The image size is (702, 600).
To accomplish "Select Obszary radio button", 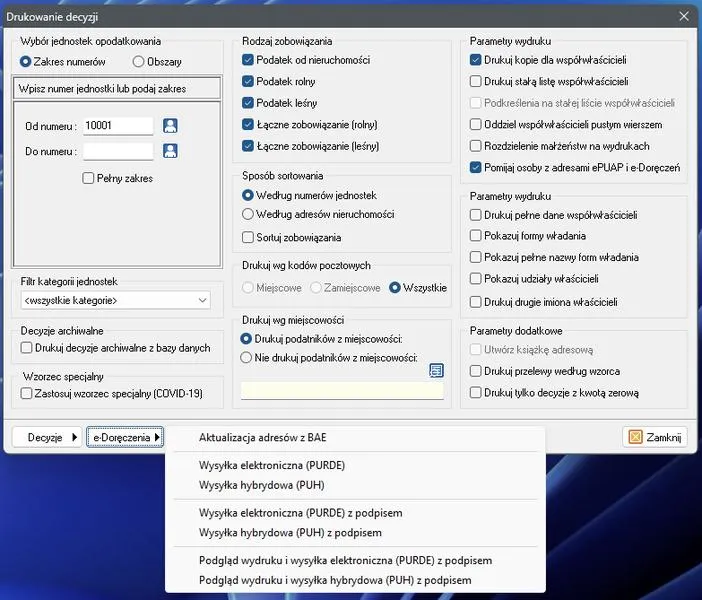I will 139,62.
